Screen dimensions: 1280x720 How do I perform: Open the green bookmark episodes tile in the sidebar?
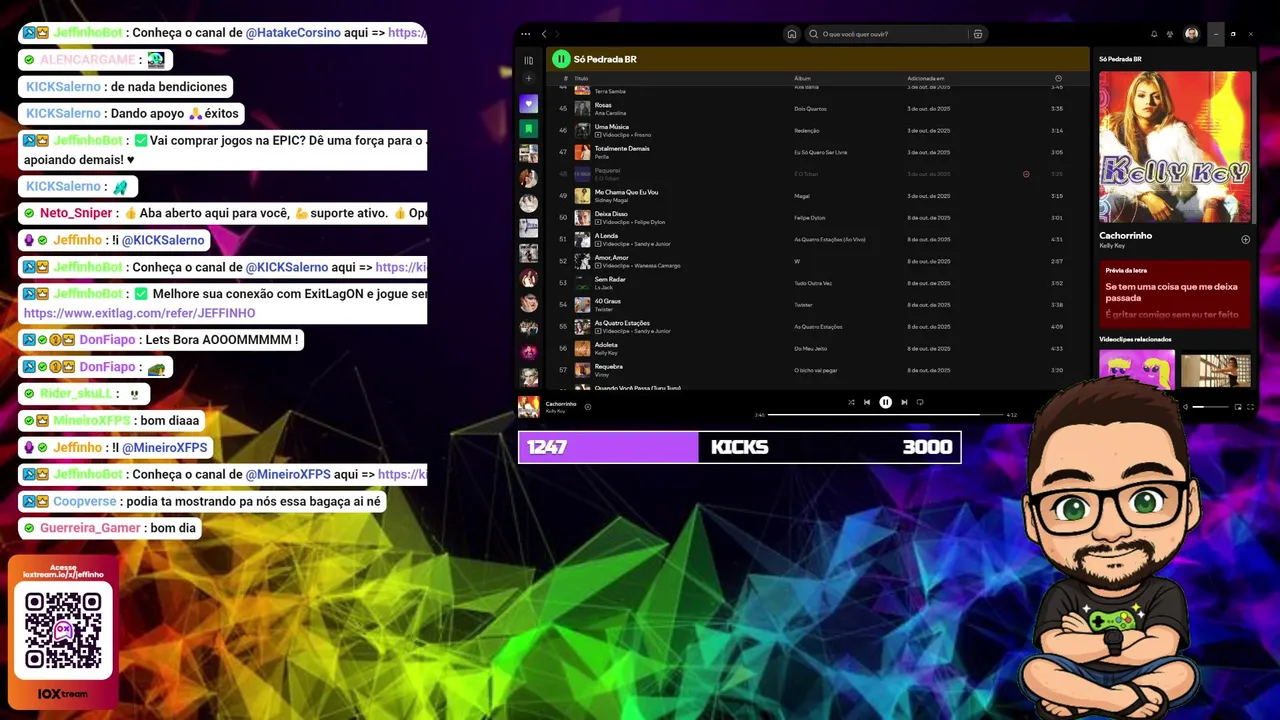click(x=529, y=129)
